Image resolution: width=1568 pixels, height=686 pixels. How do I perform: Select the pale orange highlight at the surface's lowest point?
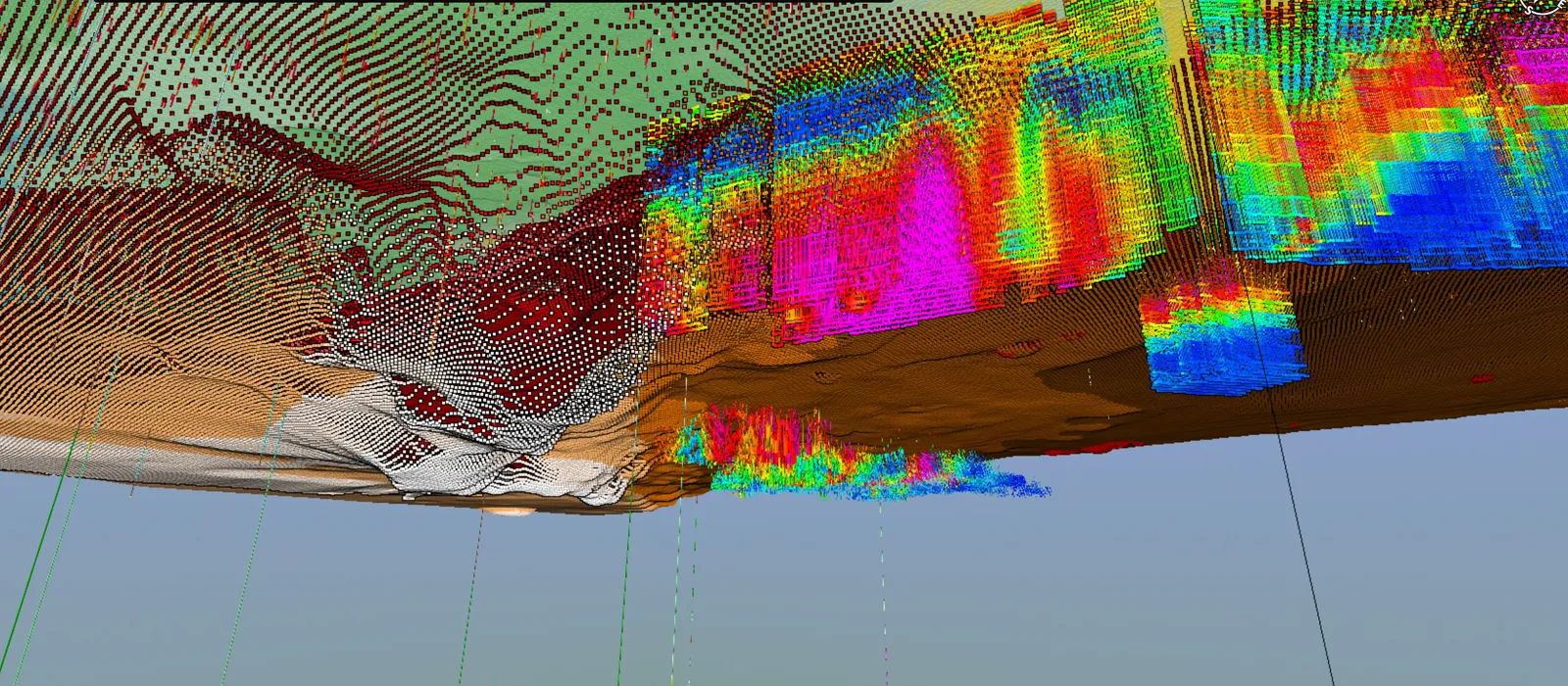click(510, 510)
